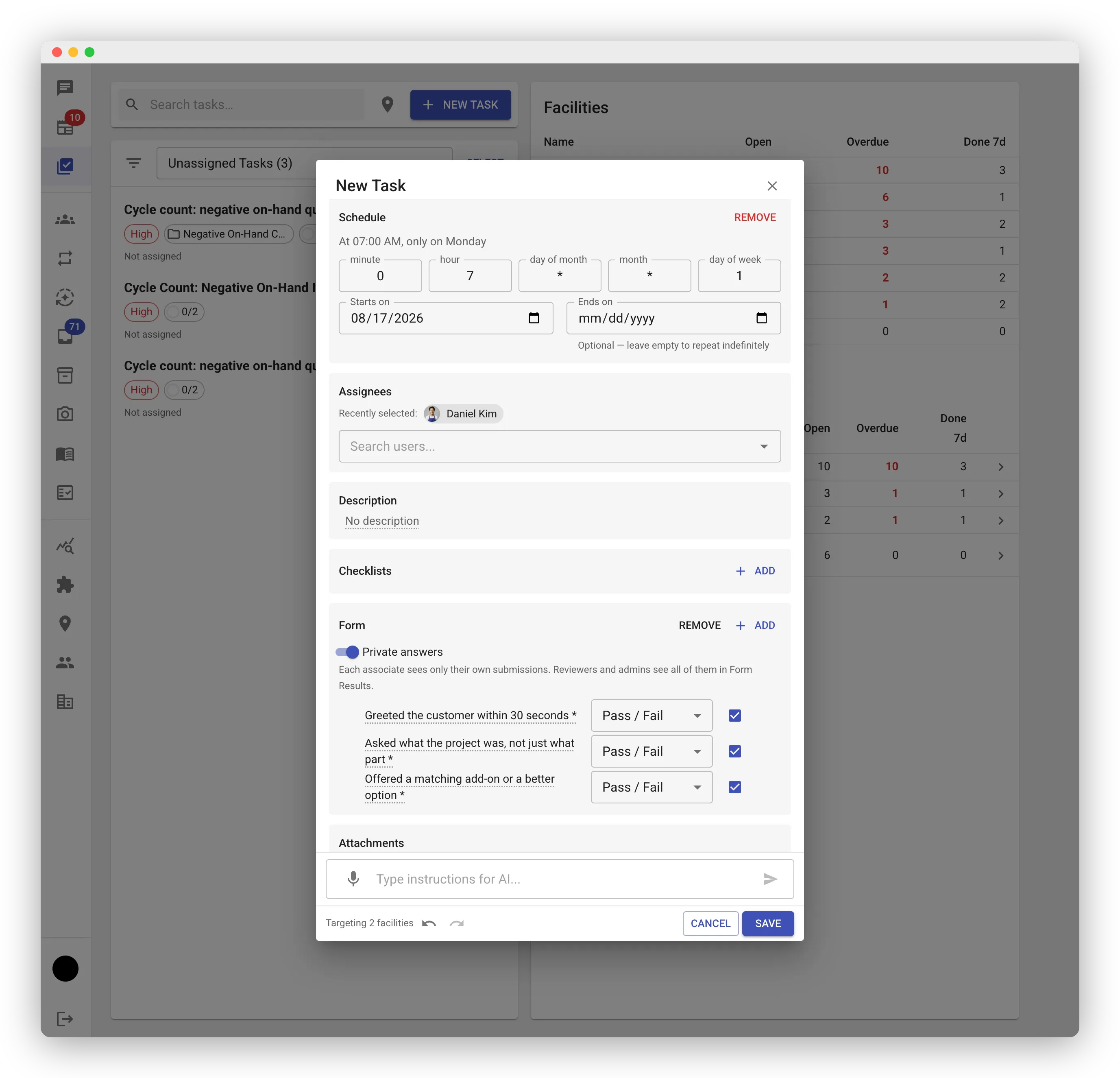
Task: Open the form checklist sidebar icon
Action: point(65,493)
